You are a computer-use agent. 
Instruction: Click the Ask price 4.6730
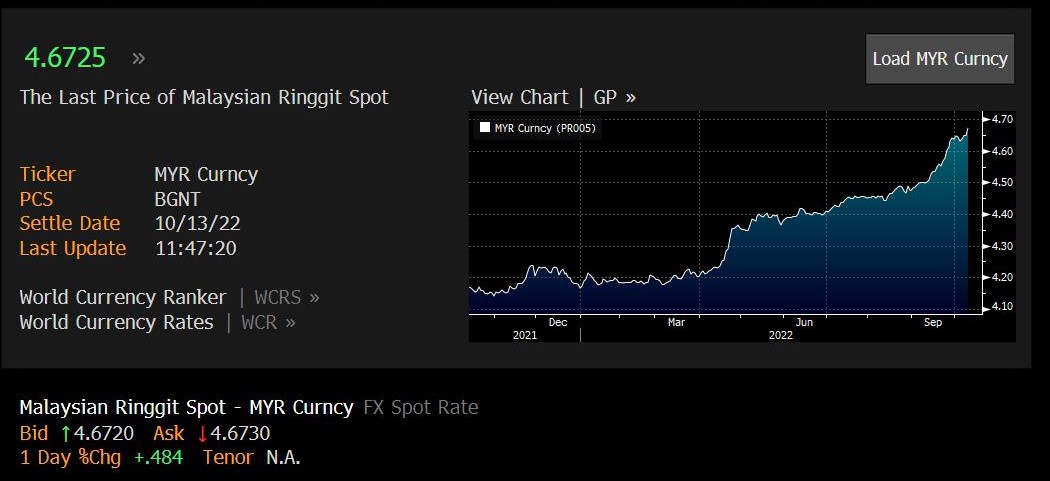point(239,433)
